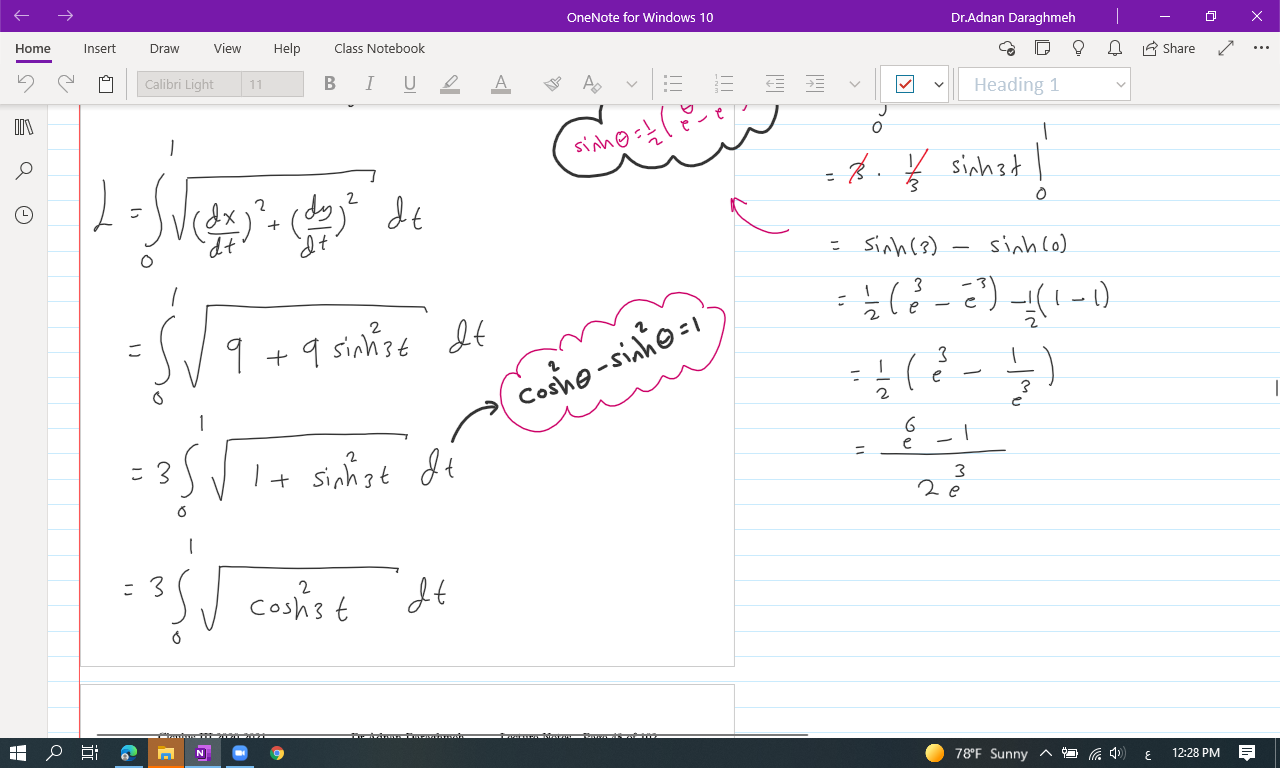
Task: Open search in the left sidebar
Action: tap(24, 171)
